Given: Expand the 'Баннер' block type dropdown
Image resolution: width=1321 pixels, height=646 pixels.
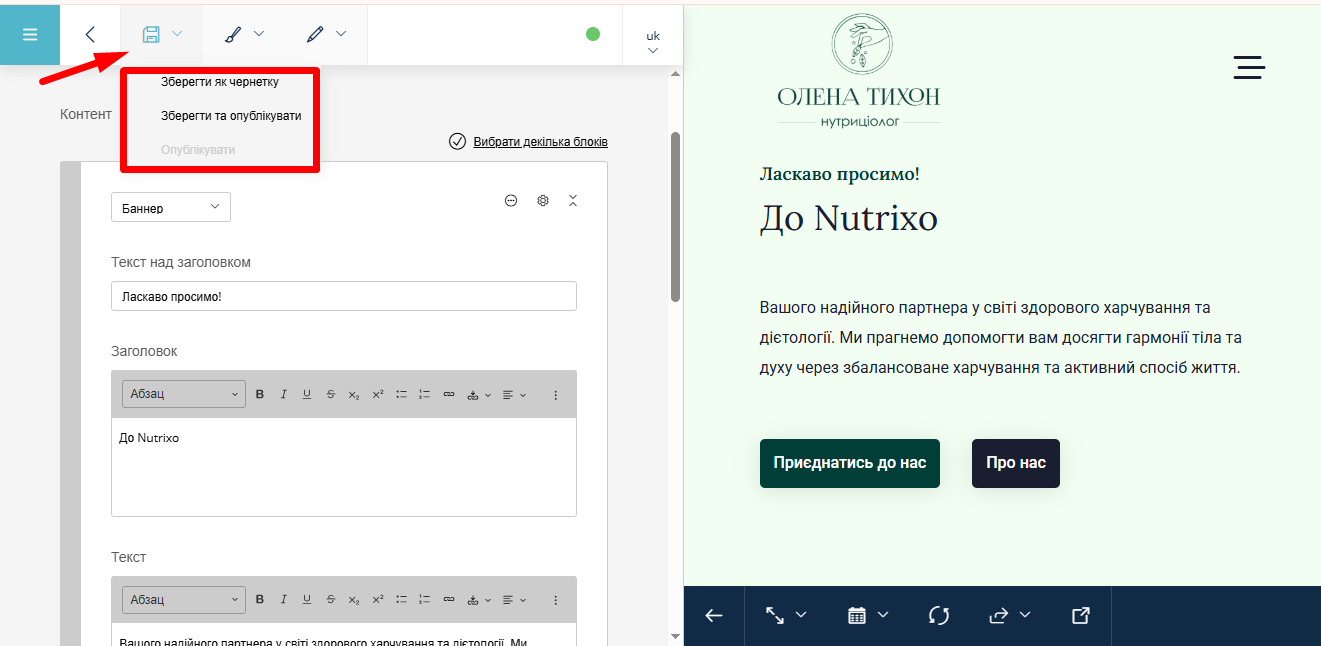Looking at the screenshot, I should point(171,208).
